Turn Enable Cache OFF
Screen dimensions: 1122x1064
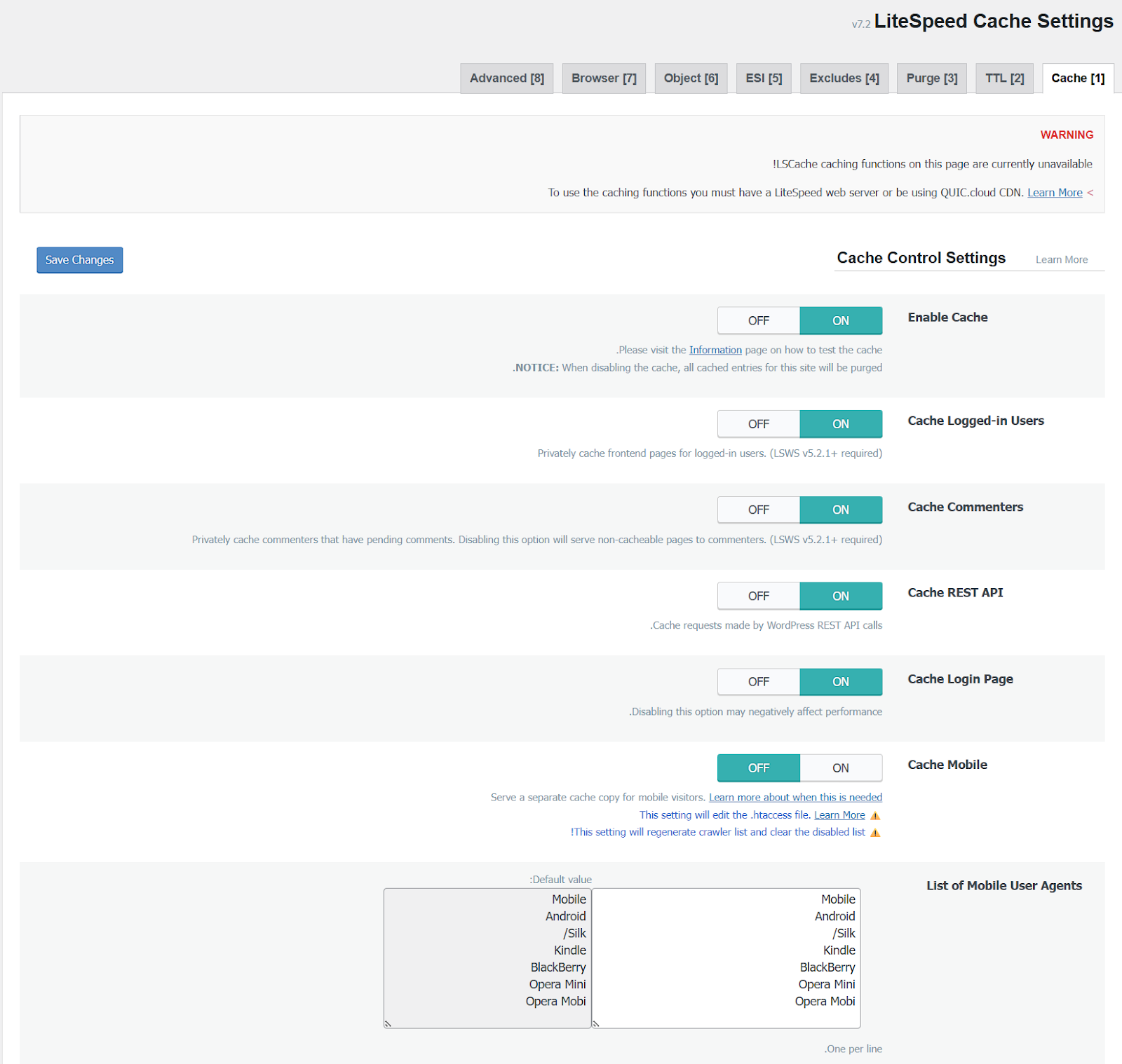click(758, 321)
